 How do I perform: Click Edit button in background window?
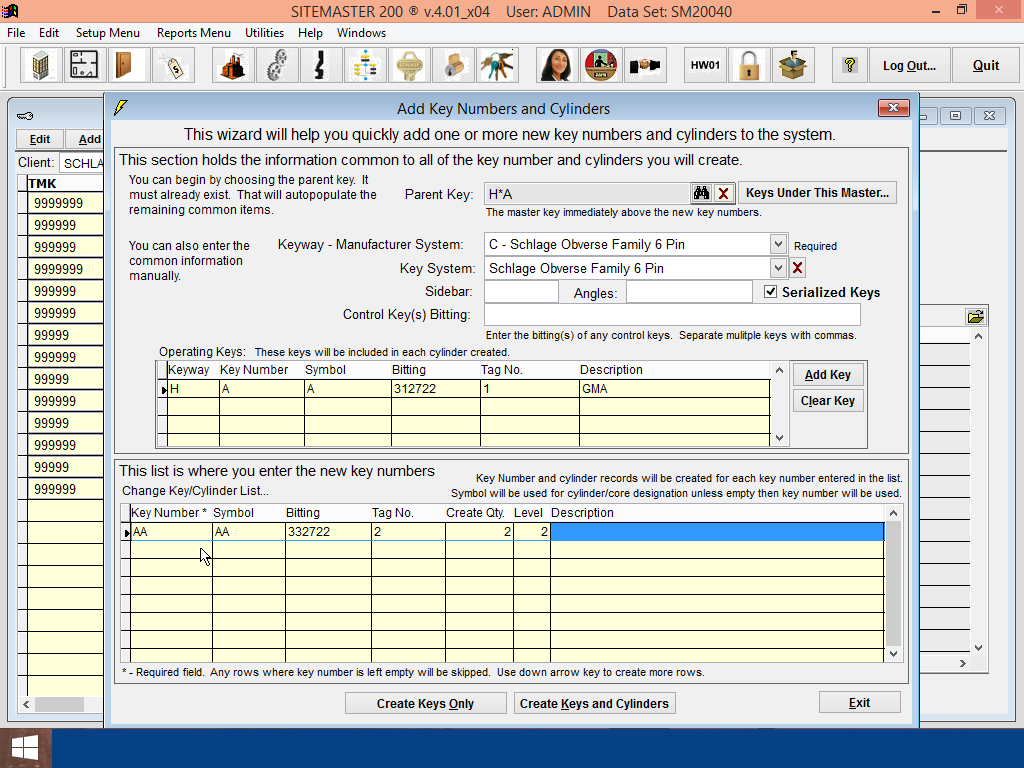click(39, 139)
